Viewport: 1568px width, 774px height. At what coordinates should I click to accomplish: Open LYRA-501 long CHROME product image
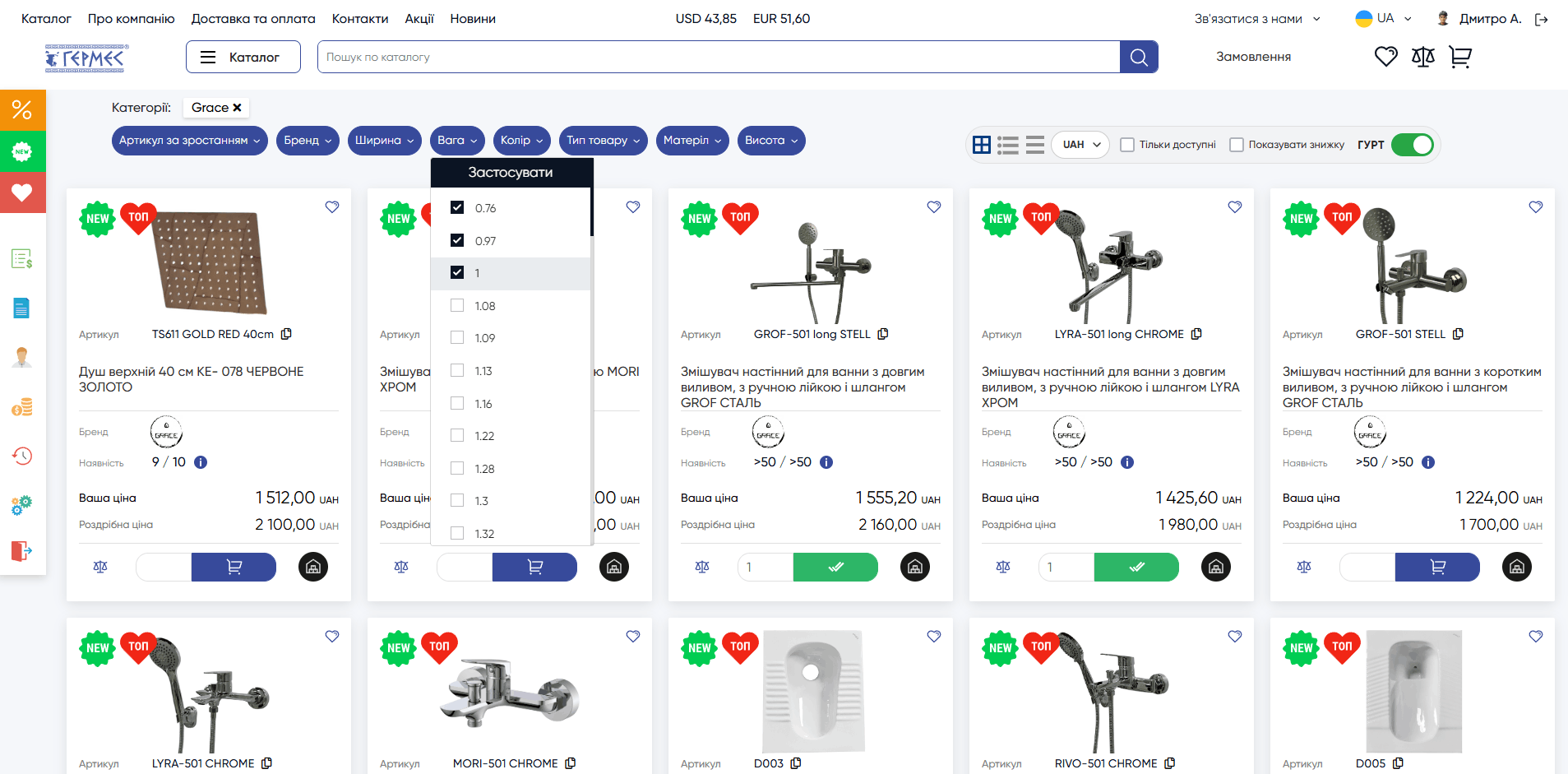[x=1111, y=265]
